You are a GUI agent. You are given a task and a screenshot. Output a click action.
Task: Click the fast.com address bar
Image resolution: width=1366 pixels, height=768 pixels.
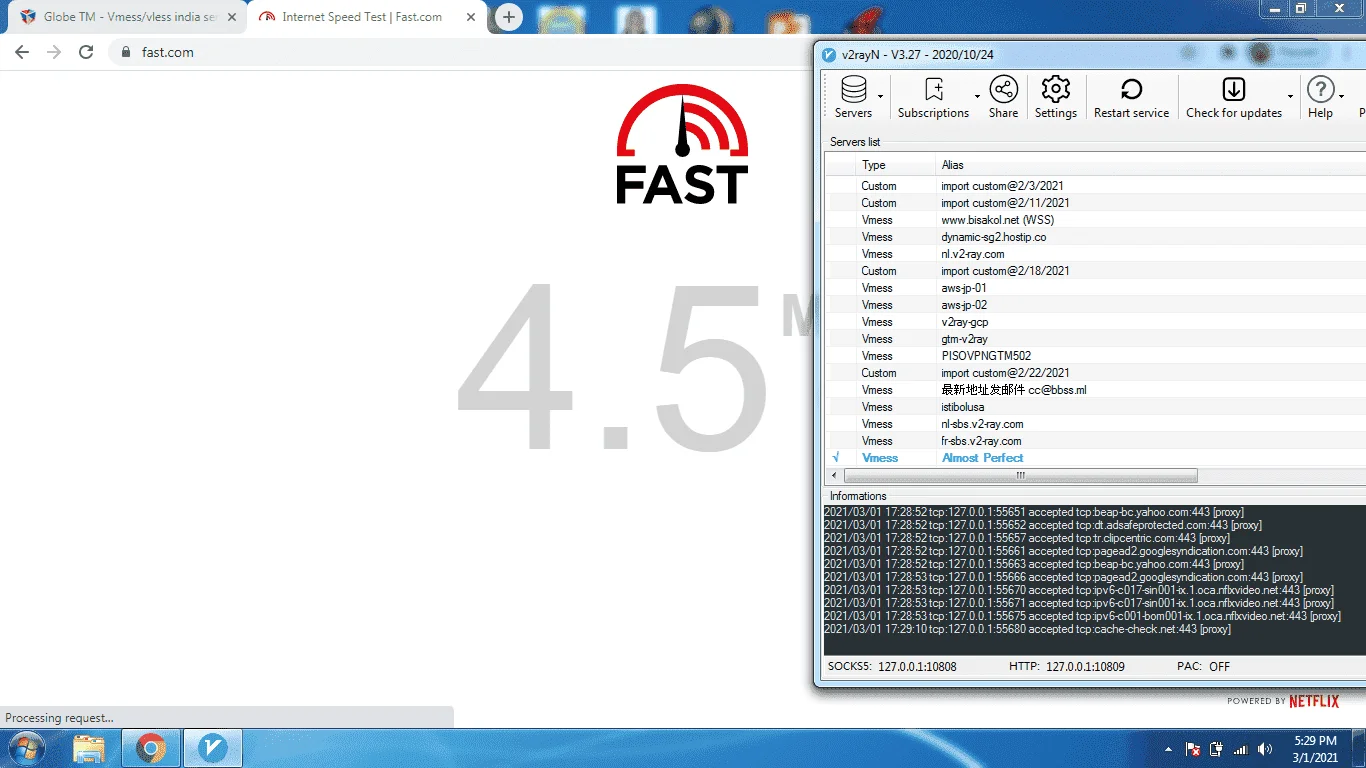coord(460,52)
